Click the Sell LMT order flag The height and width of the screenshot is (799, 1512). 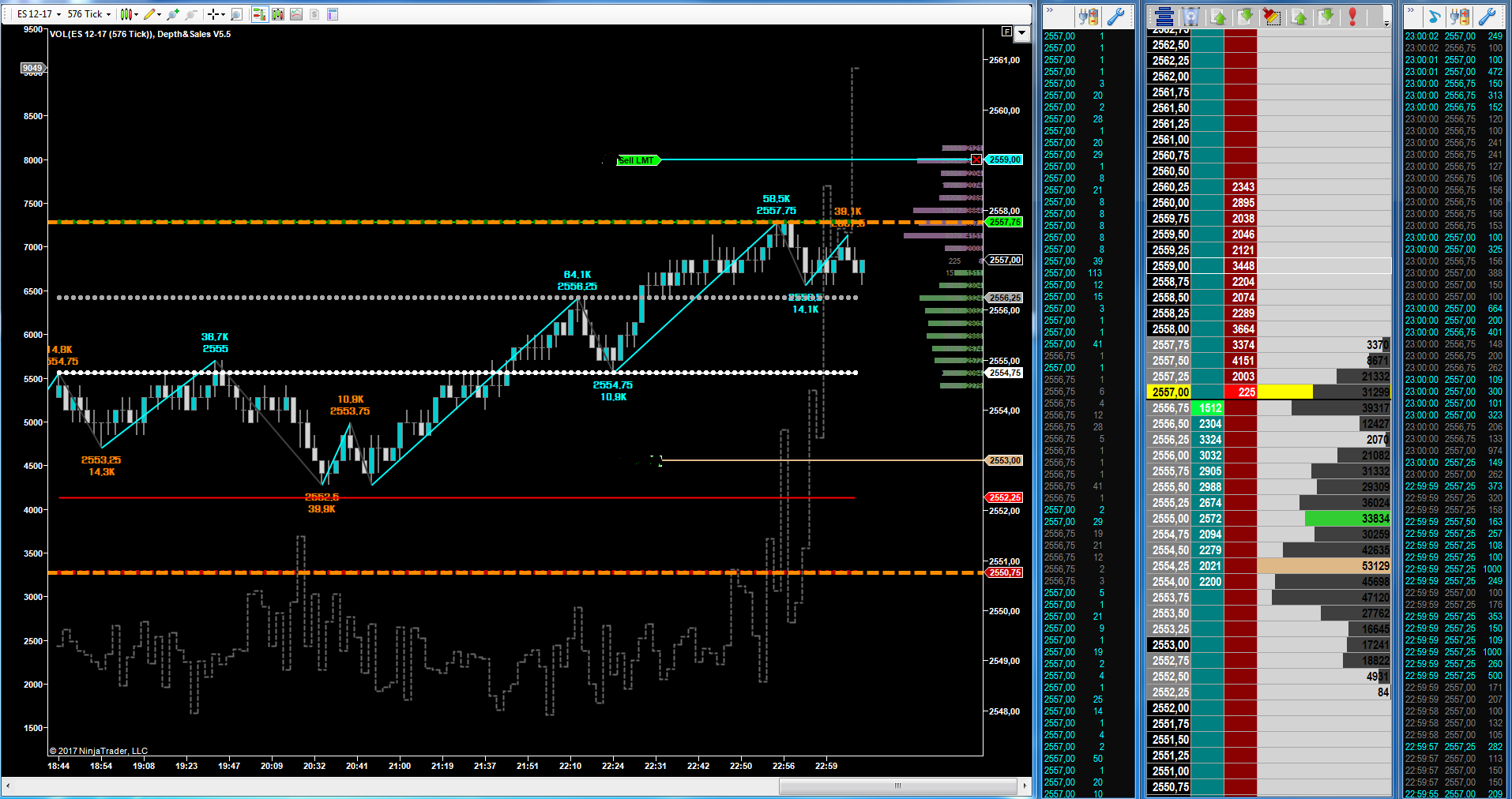coord(638,160)
